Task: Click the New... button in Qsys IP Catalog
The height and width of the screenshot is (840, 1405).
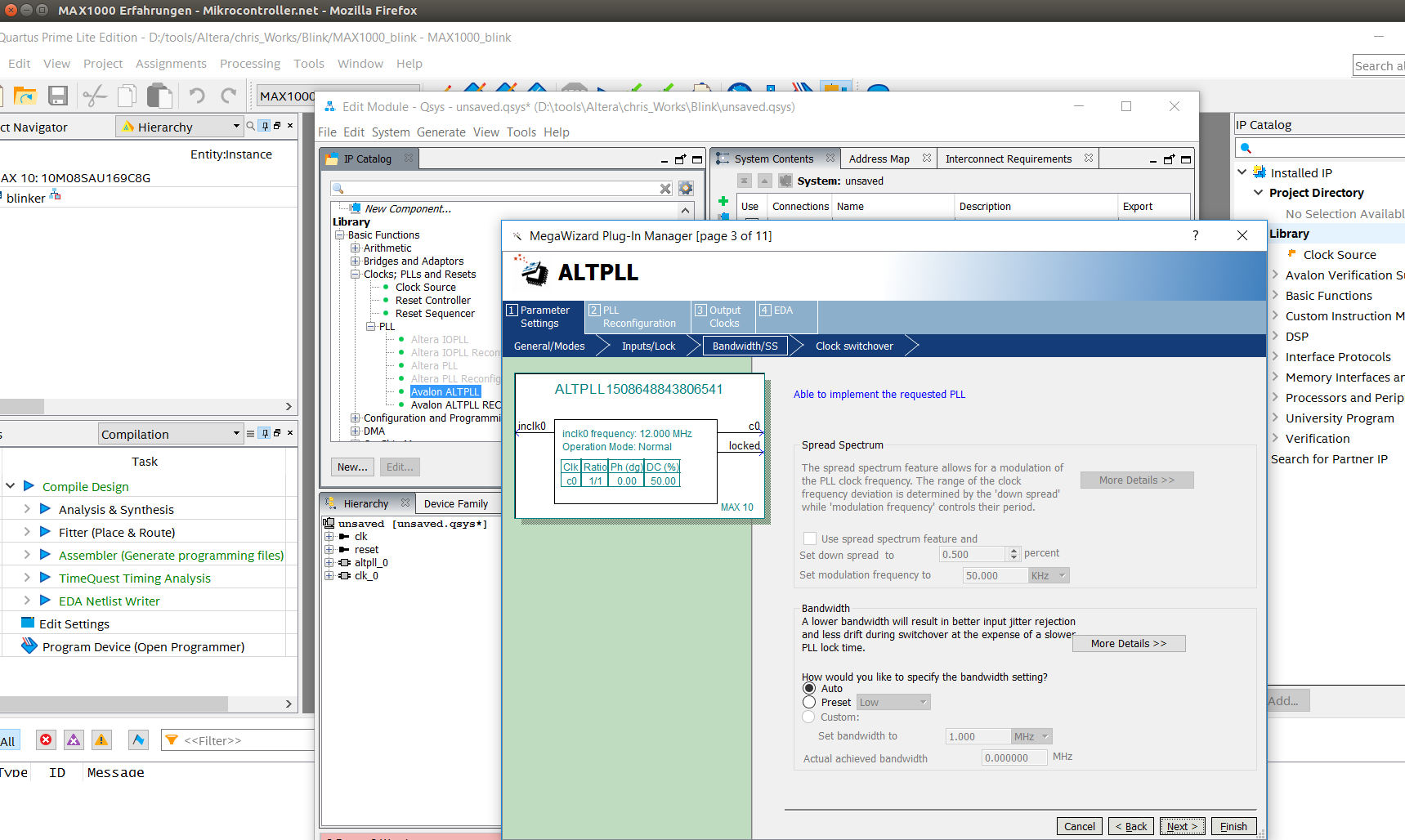Action: (x=353, y=467)
